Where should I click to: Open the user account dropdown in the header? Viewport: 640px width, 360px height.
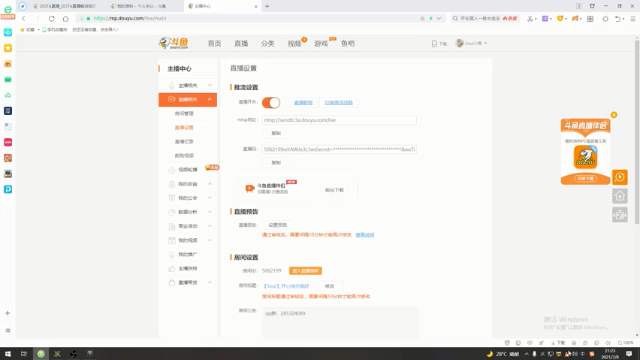[471, 43]
